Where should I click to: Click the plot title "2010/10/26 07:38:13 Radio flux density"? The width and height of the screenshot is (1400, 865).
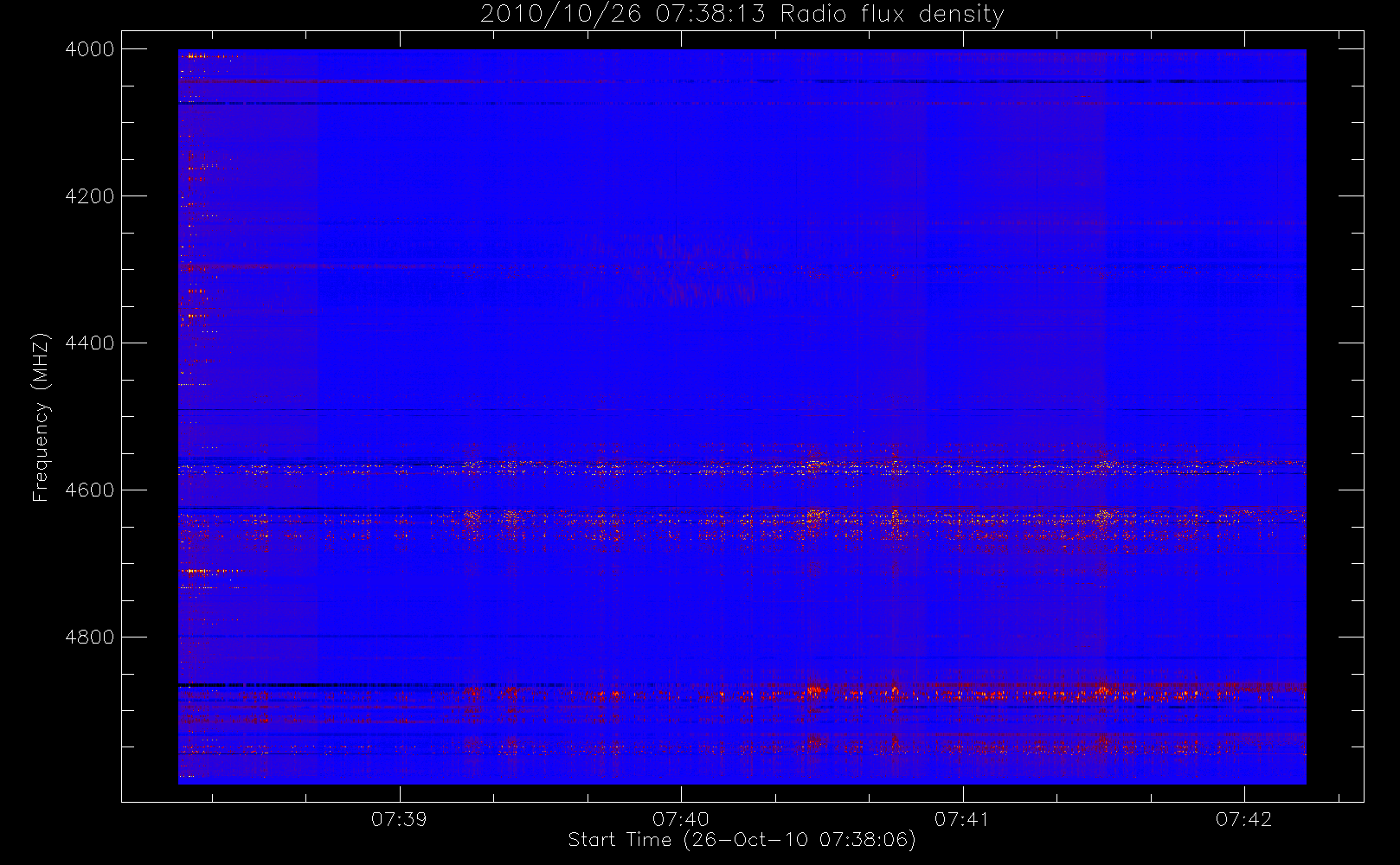(x=742, y=15)
